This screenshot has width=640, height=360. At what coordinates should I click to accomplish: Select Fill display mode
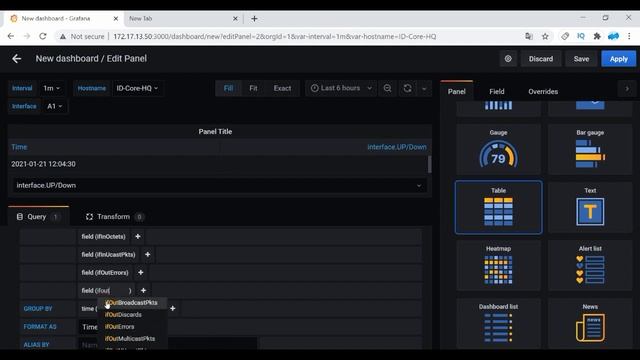click(x=228, y=88)
